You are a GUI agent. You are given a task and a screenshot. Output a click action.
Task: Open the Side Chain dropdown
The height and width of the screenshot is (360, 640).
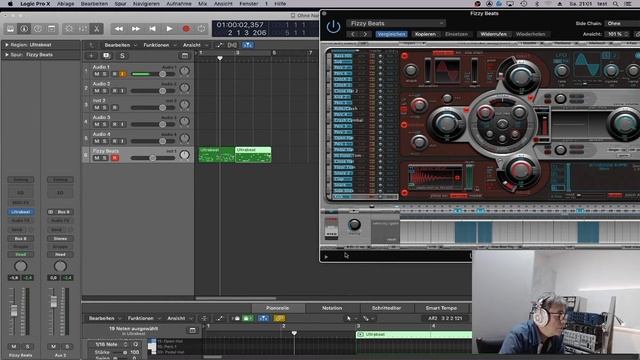(621, 24)
